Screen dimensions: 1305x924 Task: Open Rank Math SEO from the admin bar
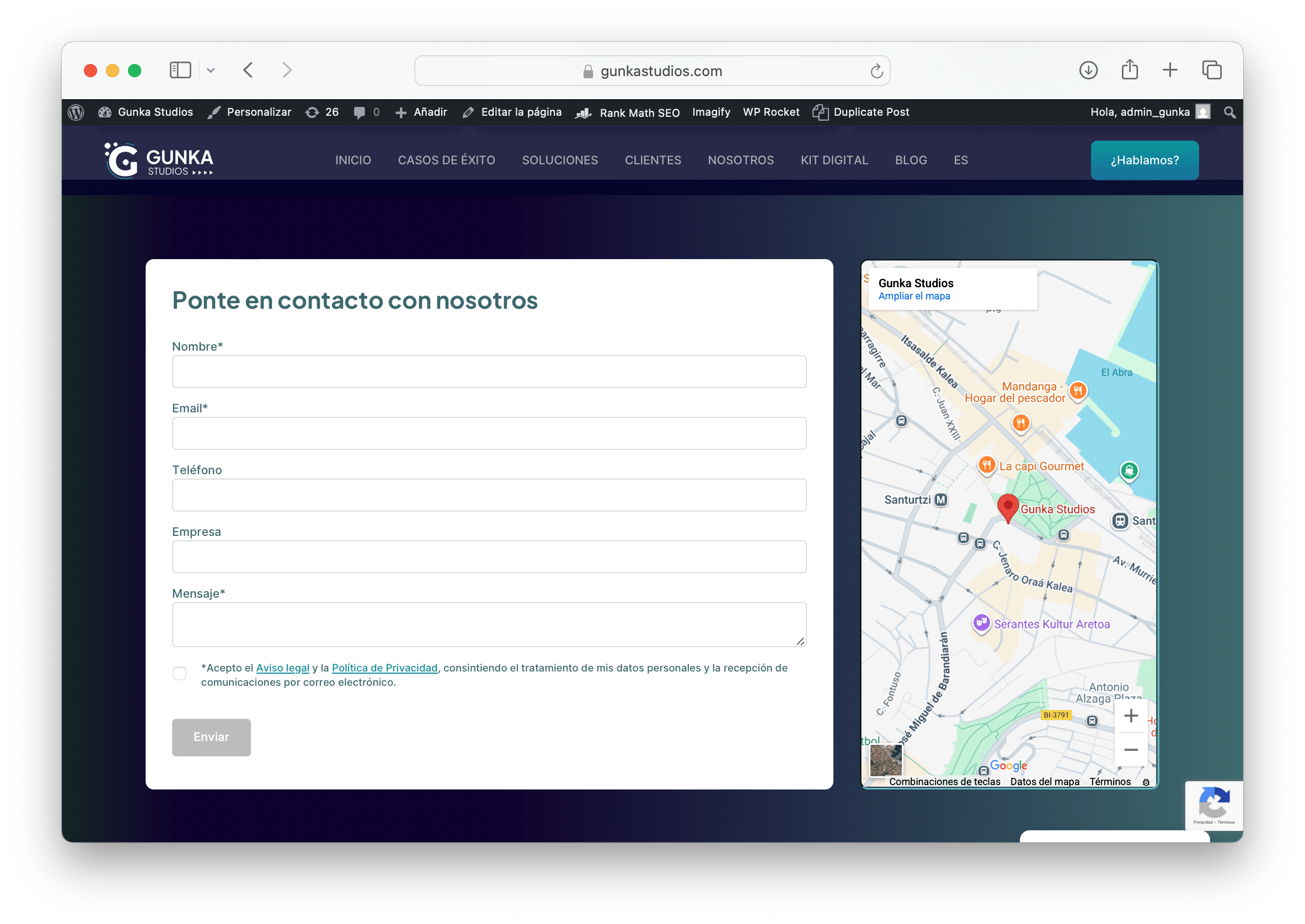coord(627,111)
